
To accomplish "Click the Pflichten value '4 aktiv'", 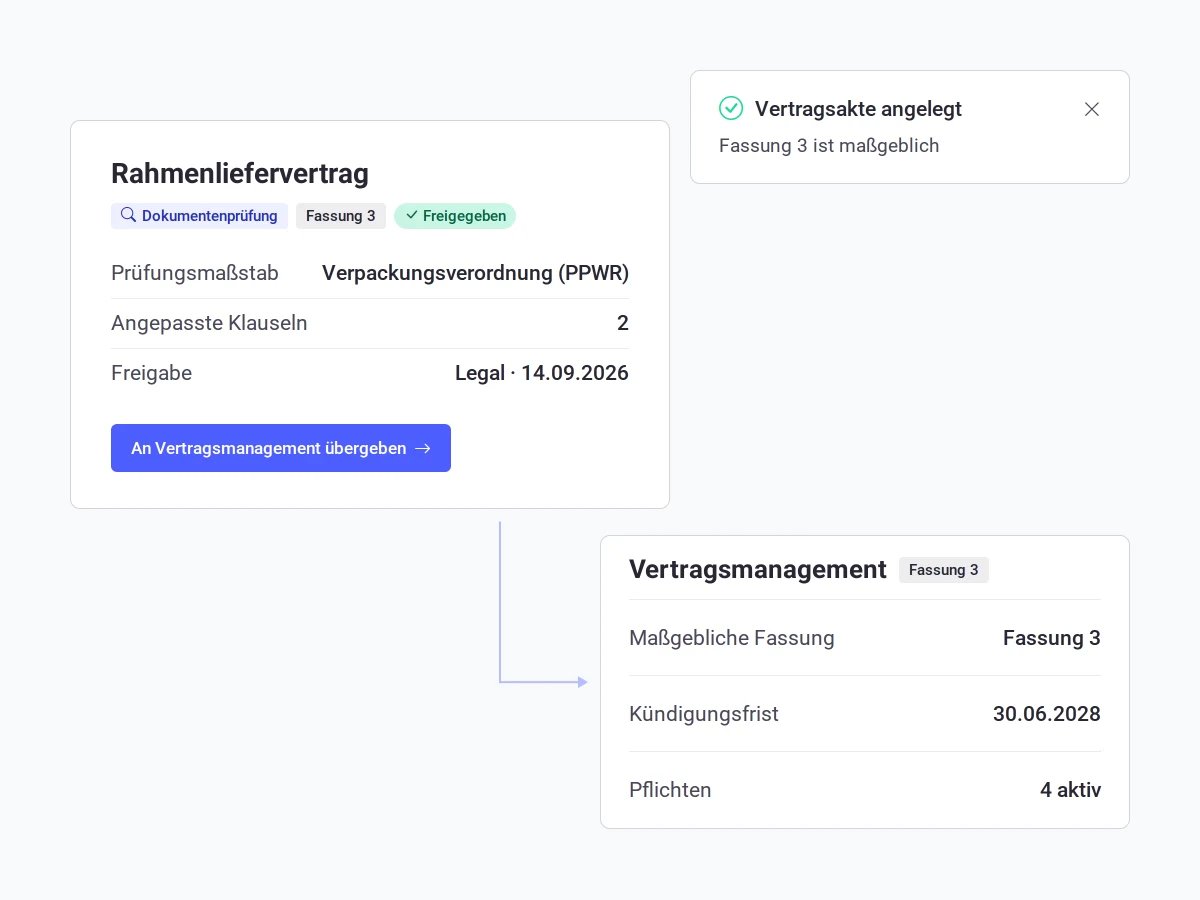I will 1070,790.
